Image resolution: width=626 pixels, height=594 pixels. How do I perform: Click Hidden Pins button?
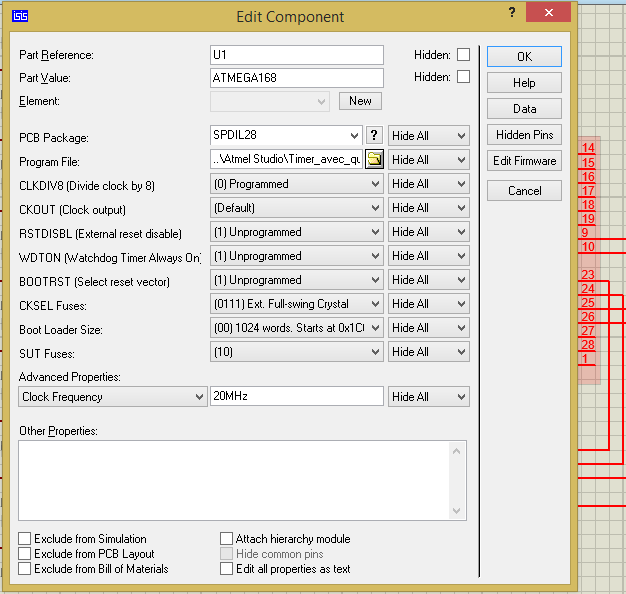(524, 135)
